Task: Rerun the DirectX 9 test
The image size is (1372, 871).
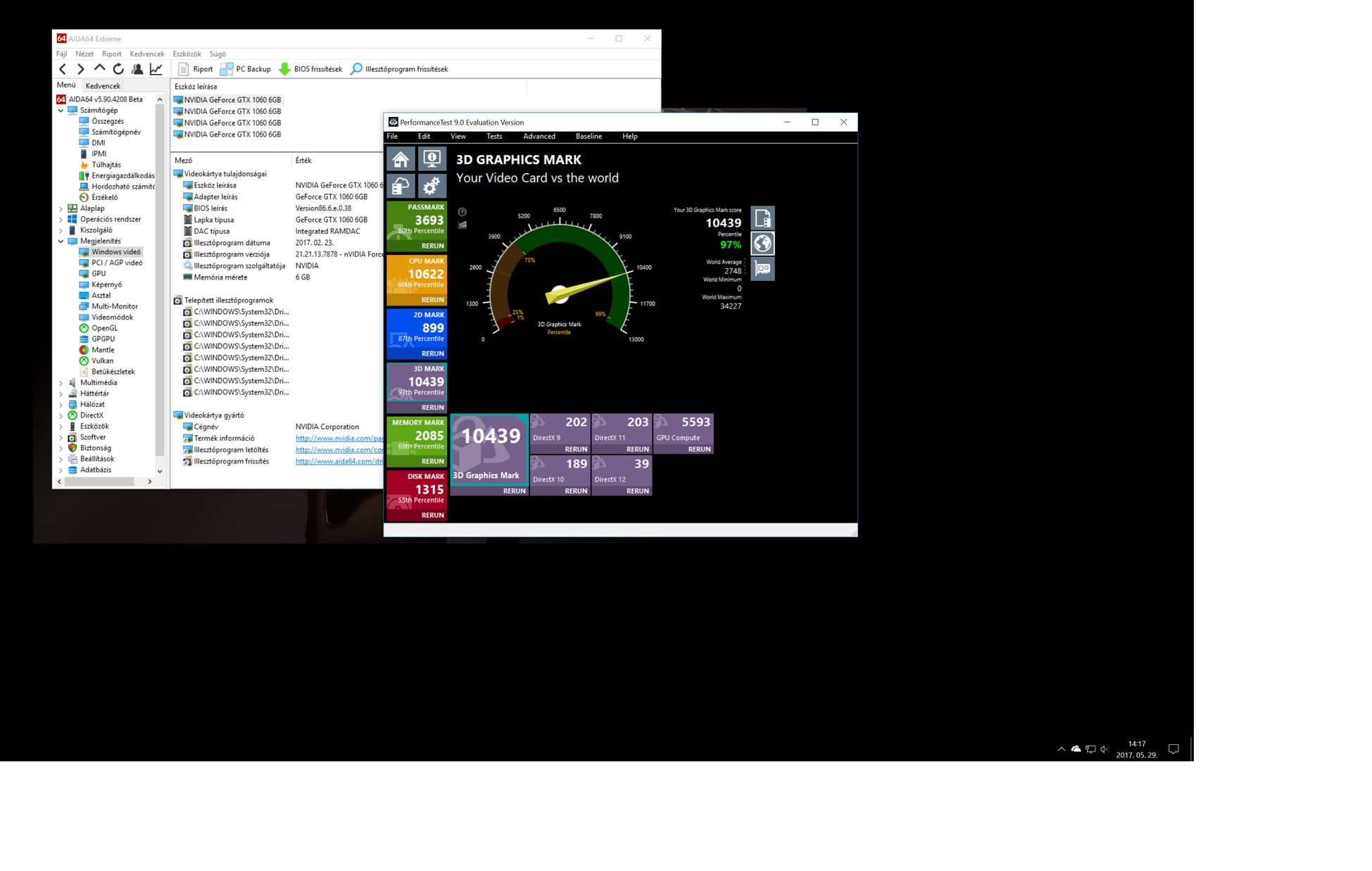Action: click(x=576, y=449)
